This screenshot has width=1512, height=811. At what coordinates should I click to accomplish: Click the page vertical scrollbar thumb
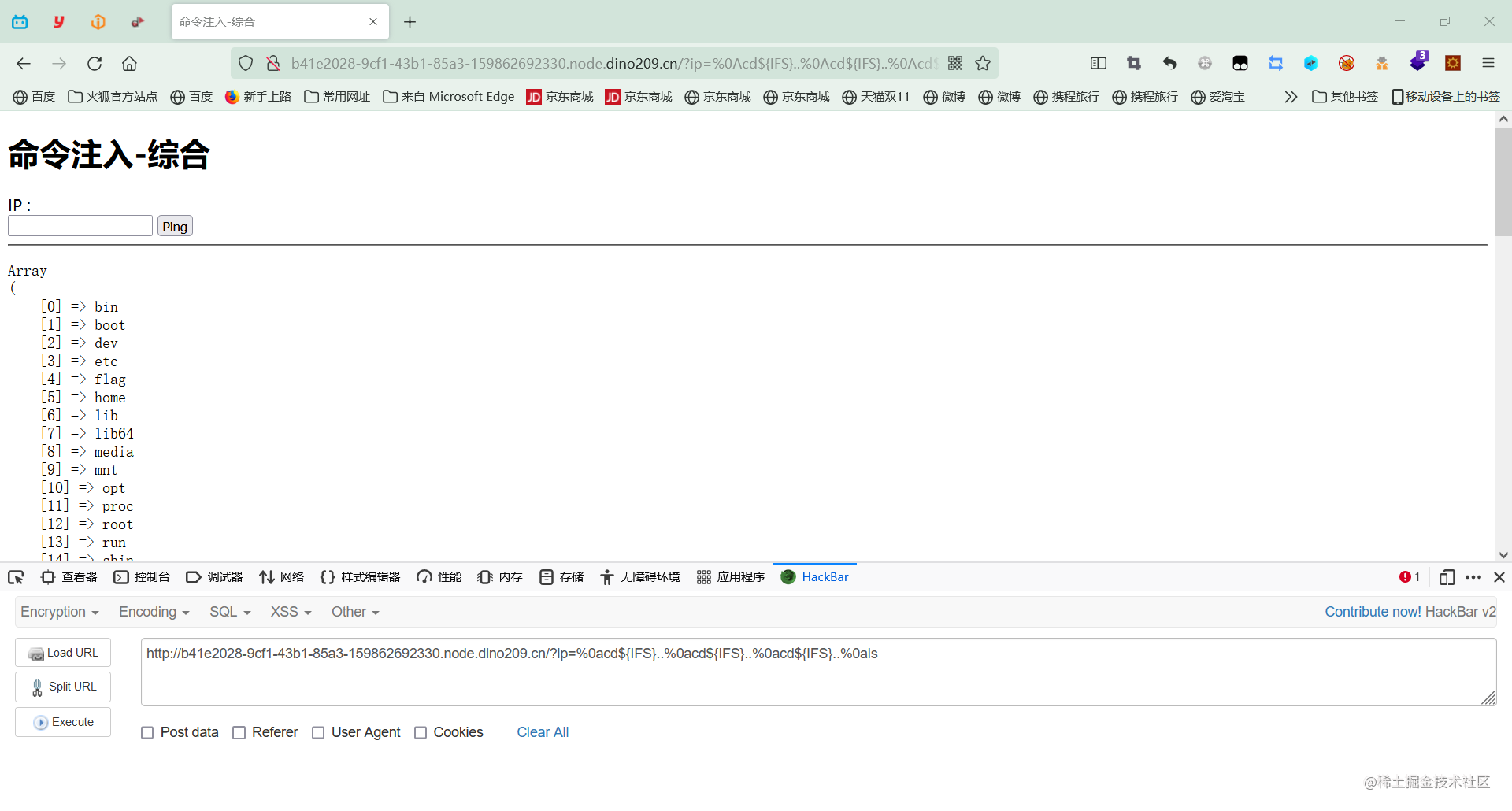click(x=1503, y=181)
